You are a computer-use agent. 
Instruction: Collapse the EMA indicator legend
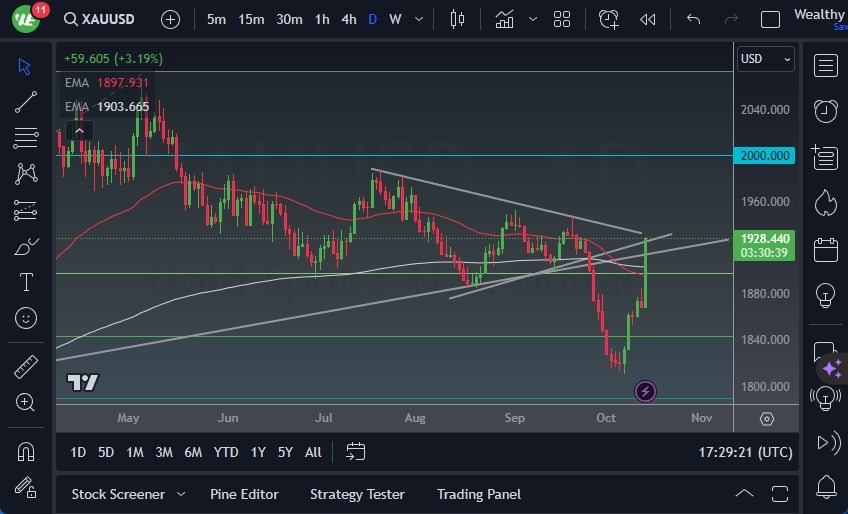(x=78, y=129)
